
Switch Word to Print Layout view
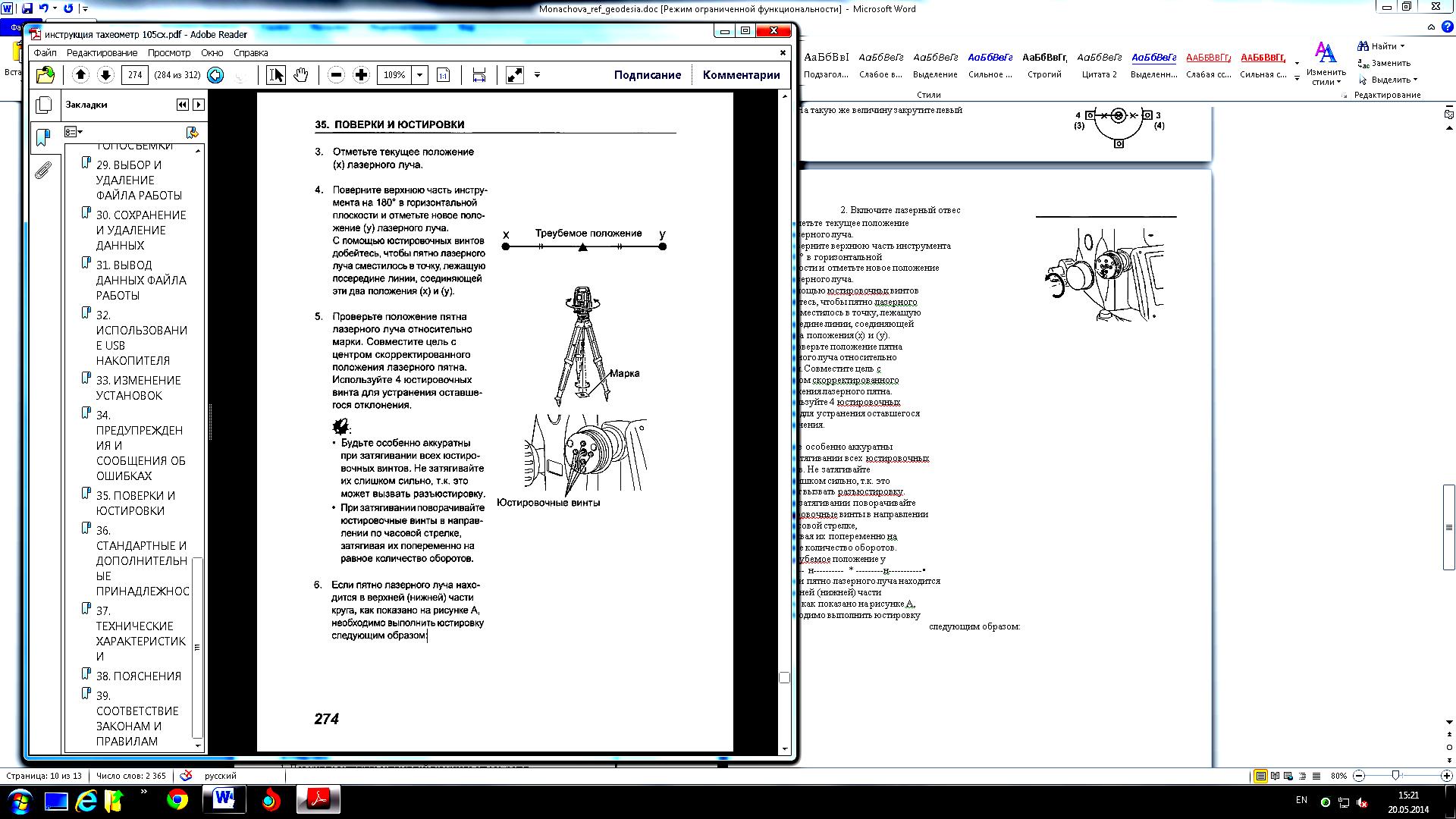click(1260, 776)
